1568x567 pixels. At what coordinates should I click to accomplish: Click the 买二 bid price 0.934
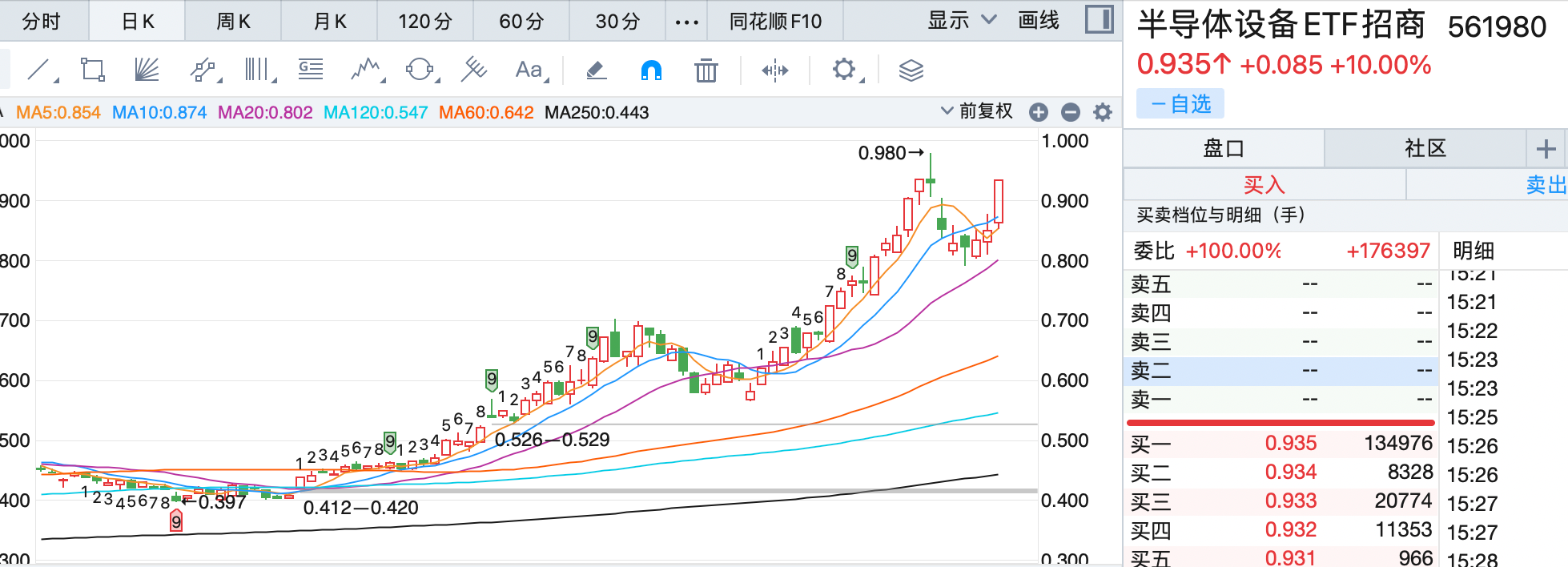pos(1291,472)
